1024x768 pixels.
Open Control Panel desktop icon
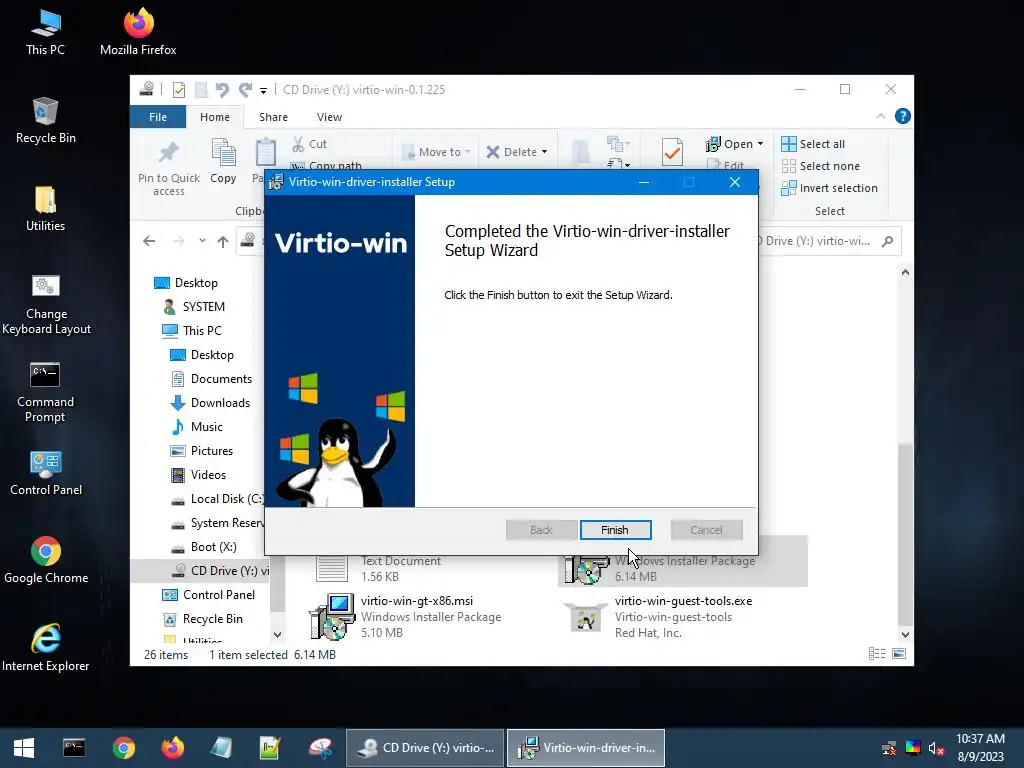tap(46, 473)
